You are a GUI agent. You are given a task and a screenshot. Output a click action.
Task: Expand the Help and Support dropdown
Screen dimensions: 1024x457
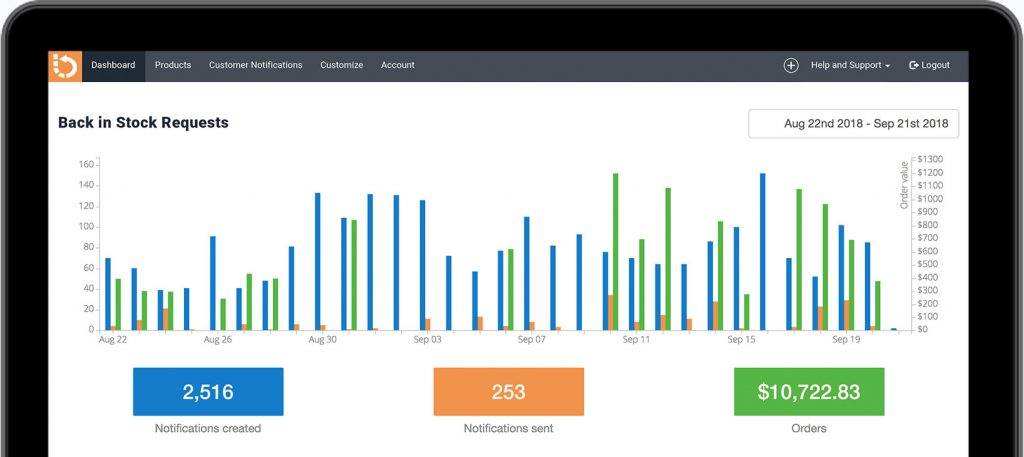pos(850,66)
